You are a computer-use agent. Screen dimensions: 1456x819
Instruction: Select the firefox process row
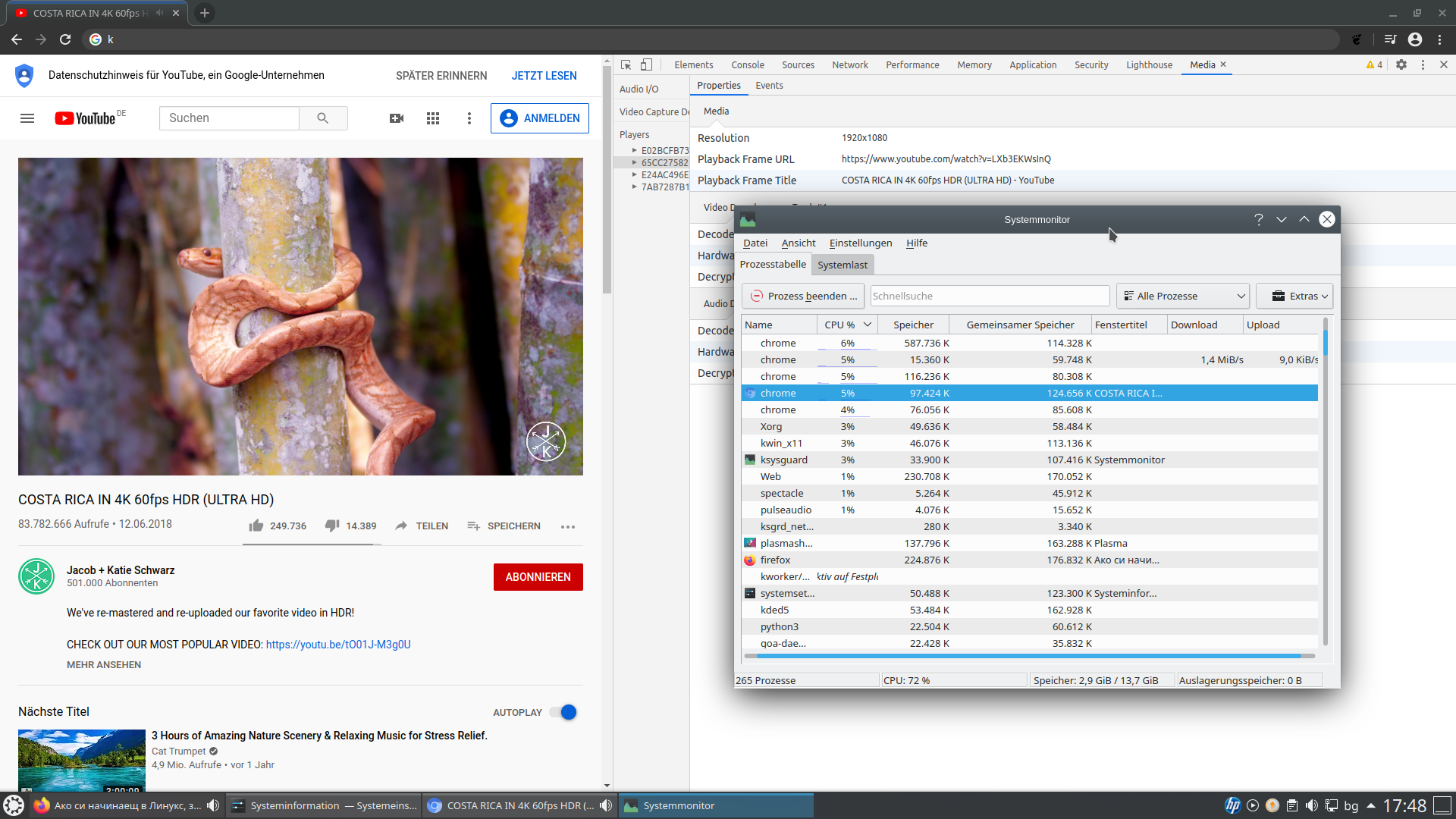pos(1029,560)
